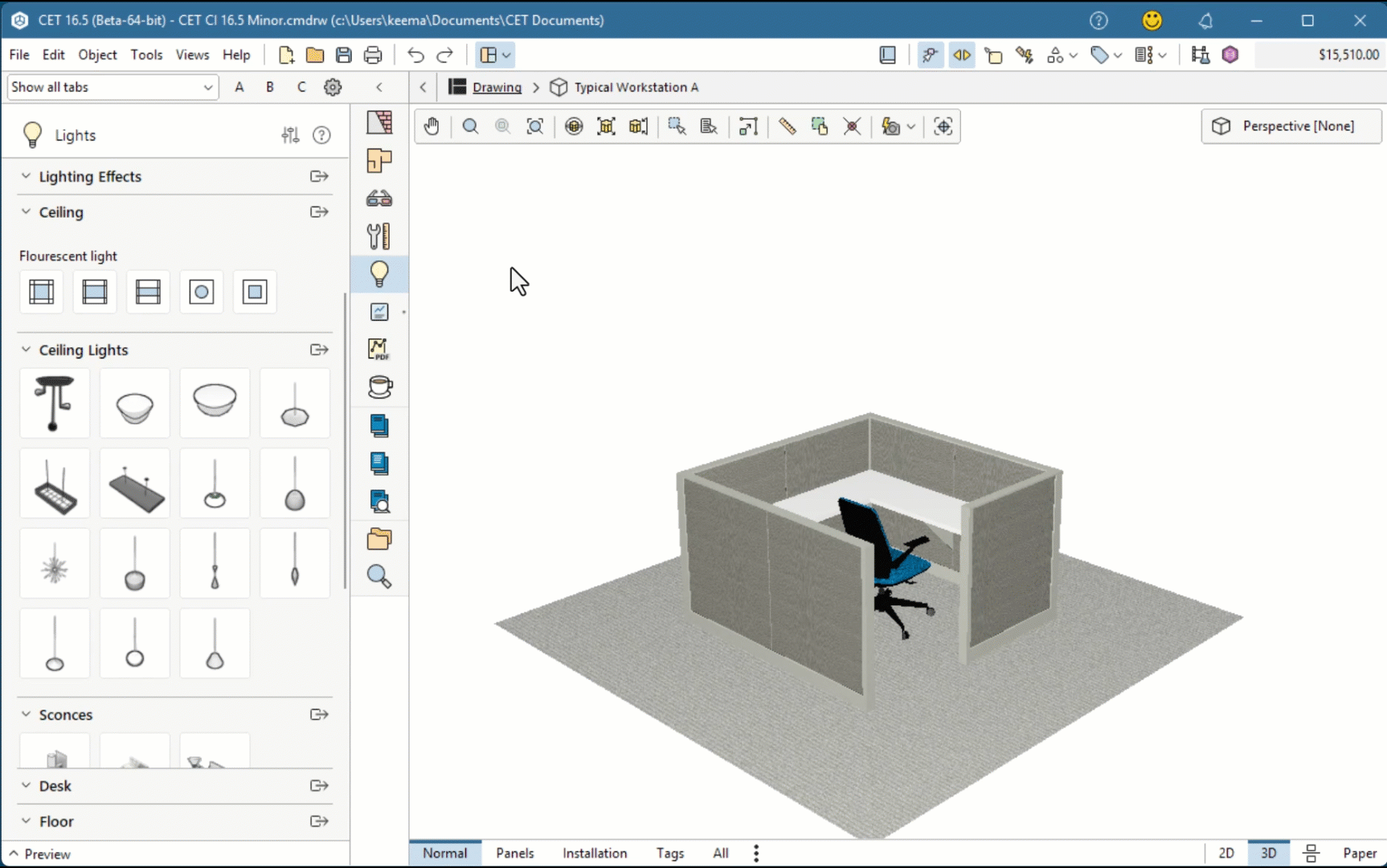This screenshot has width=1387, height=868.
Task: Expand the Sconces section
Action: [x=27, y=714]
